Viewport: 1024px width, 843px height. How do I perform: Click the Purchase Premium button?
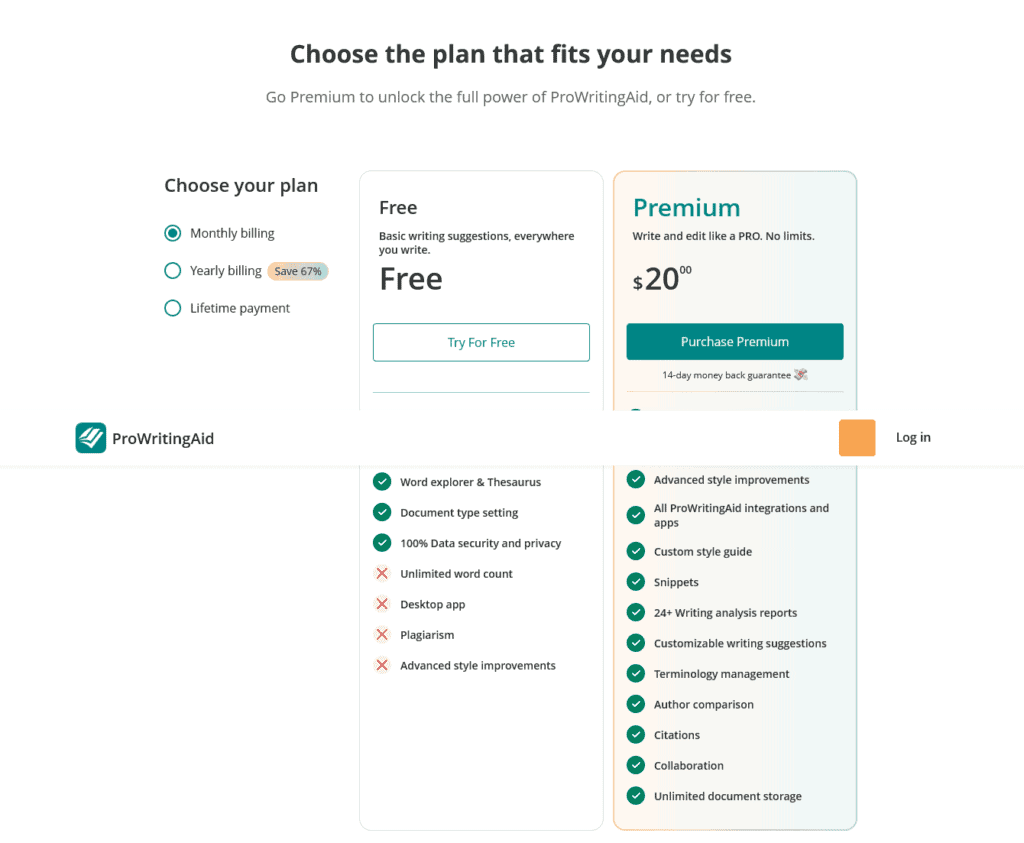click(x=734, y=341)
